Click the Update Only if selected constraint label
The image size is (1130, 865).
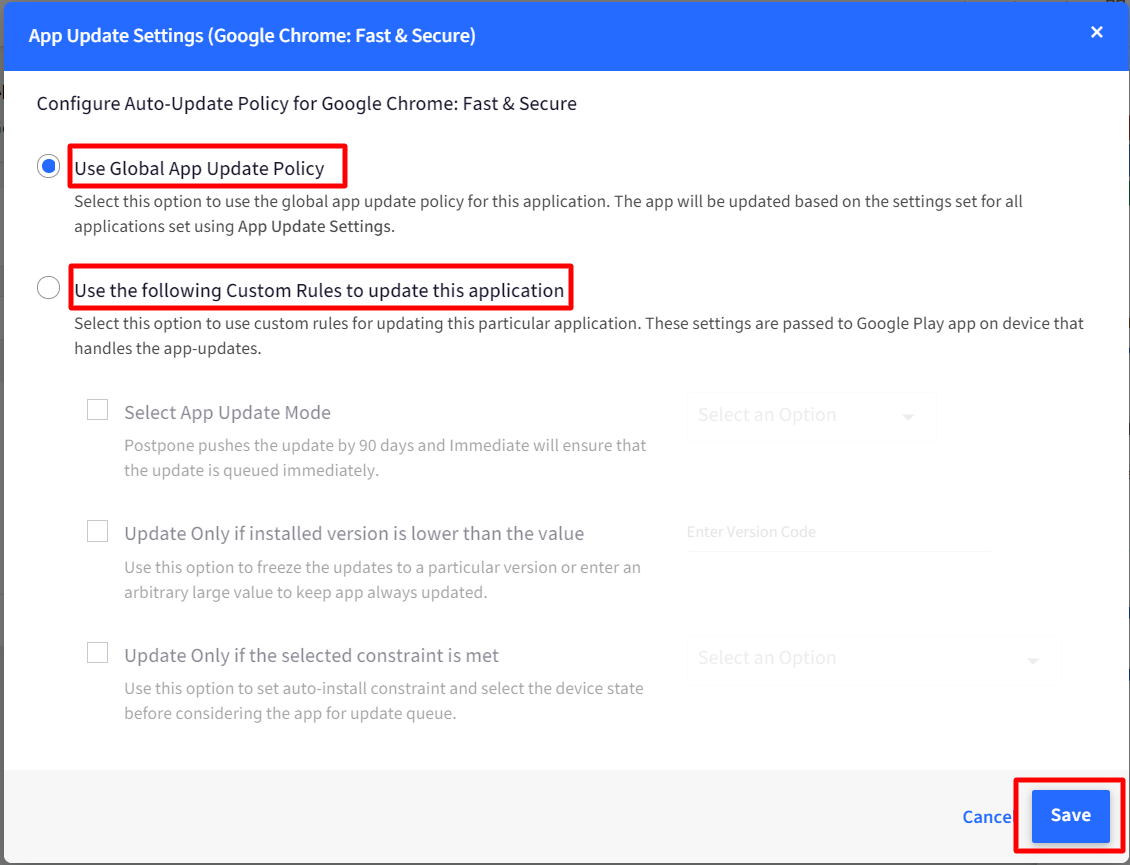(x=311, y=655)
